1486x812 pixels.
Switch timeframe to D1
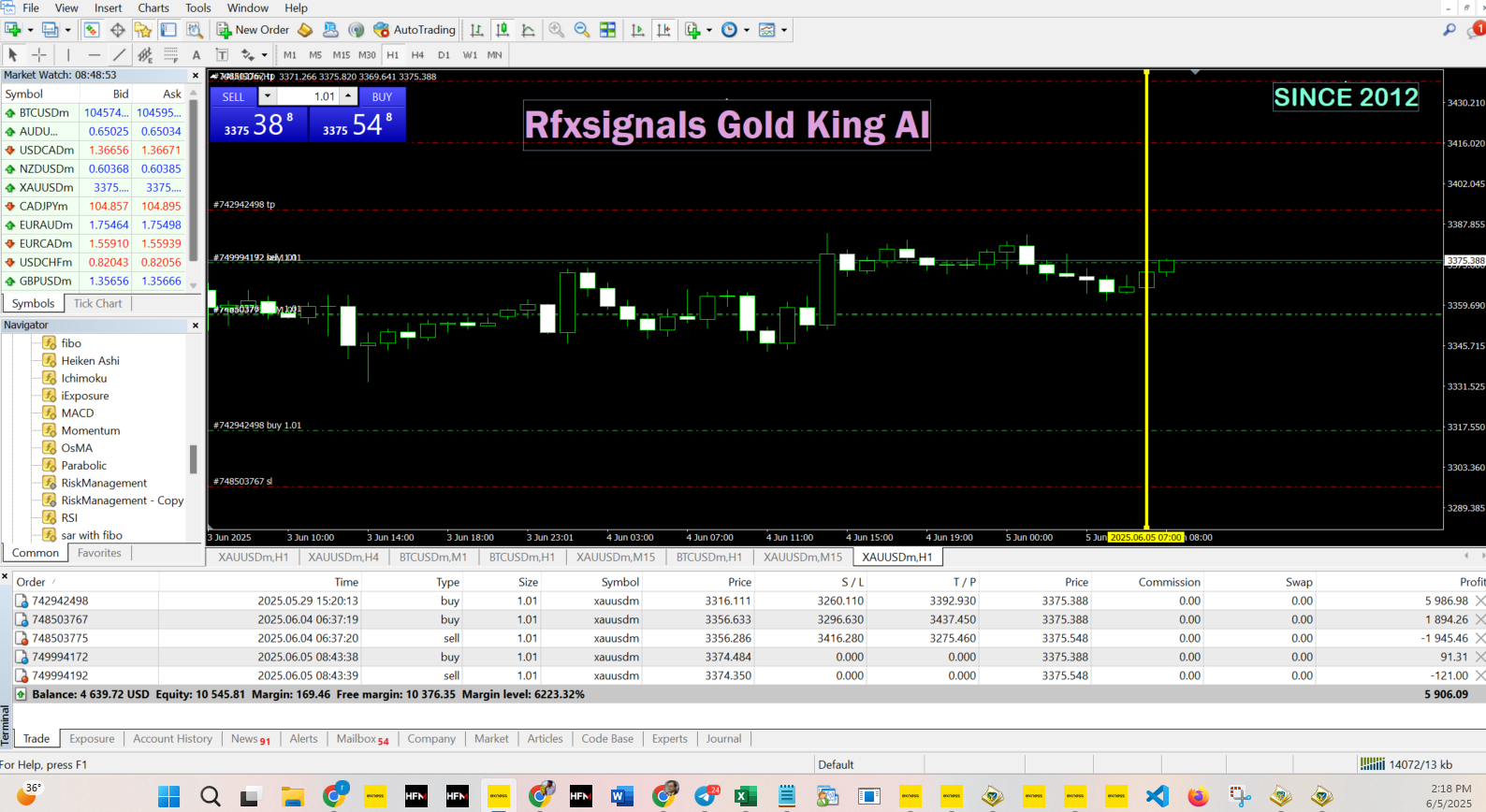444,55
